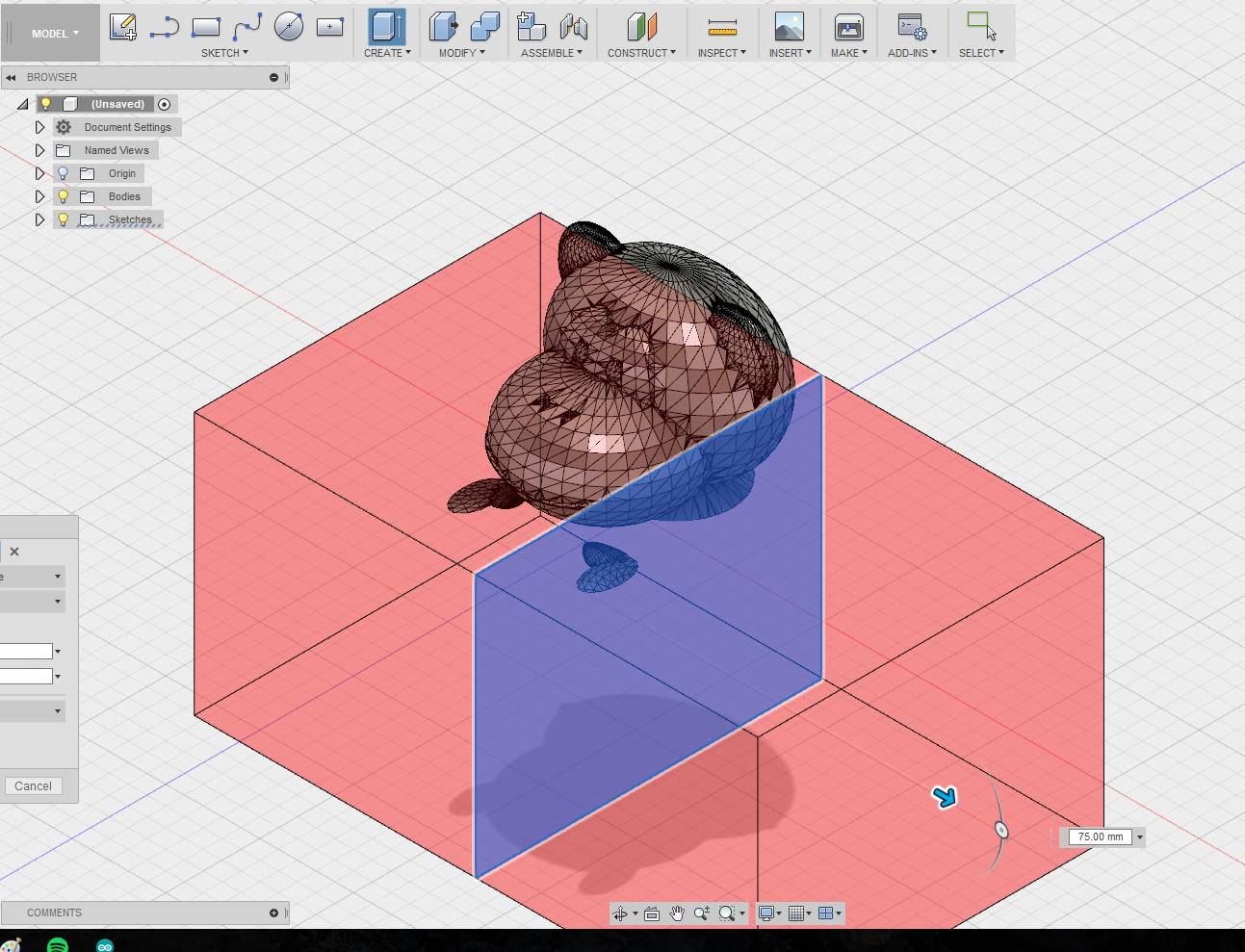This screenshot has width=1245, height=952.
Task: Click the Browser panel minus button
Action: click(x=273, y=78)
